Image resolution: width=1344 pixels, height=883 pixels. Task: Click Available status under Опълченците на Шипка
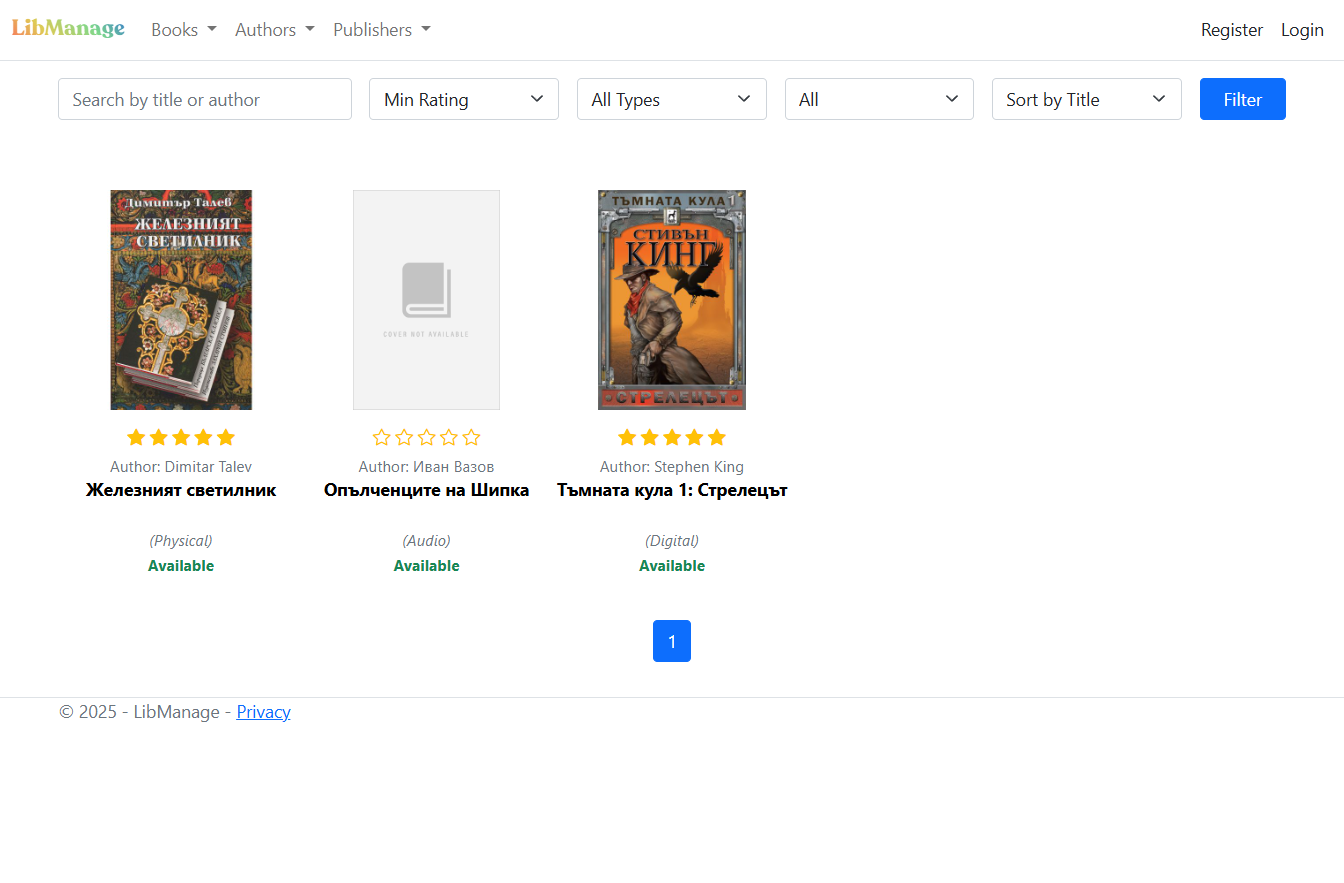click(x=426, y=566)
